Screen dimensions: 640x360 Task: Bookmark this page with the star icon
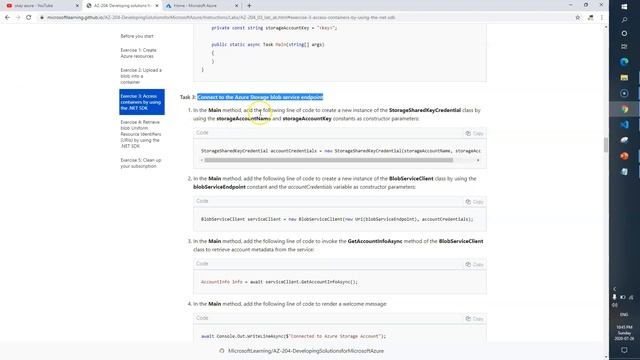point(578,18)
